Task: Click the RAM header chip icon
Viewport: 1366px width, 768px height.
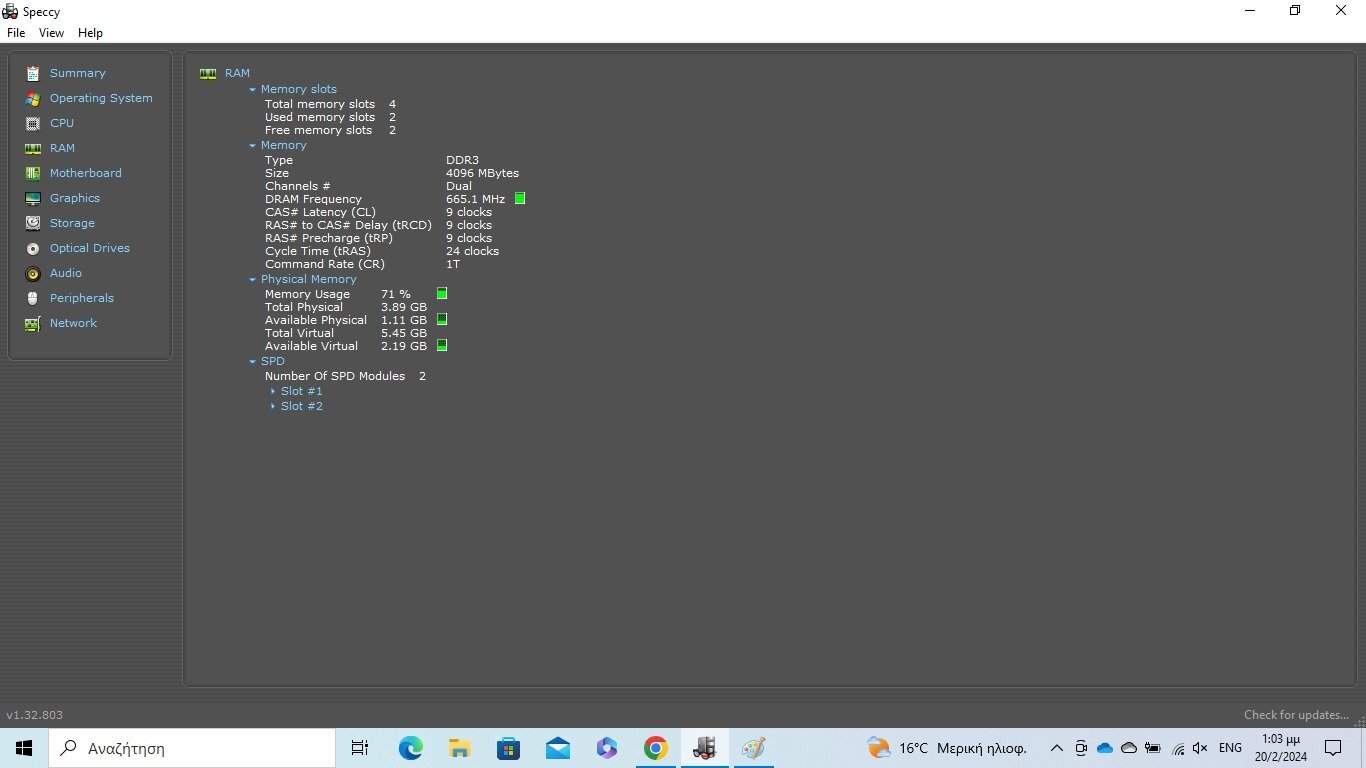Action: [208, 73]
